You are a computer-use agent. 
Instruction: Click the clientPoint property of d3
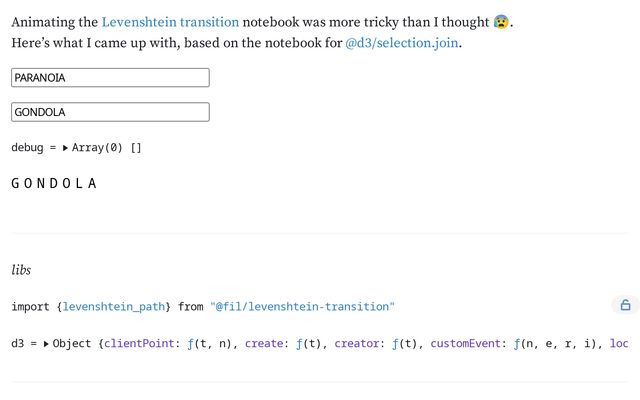pyautogui.click(x=139, y=344)
